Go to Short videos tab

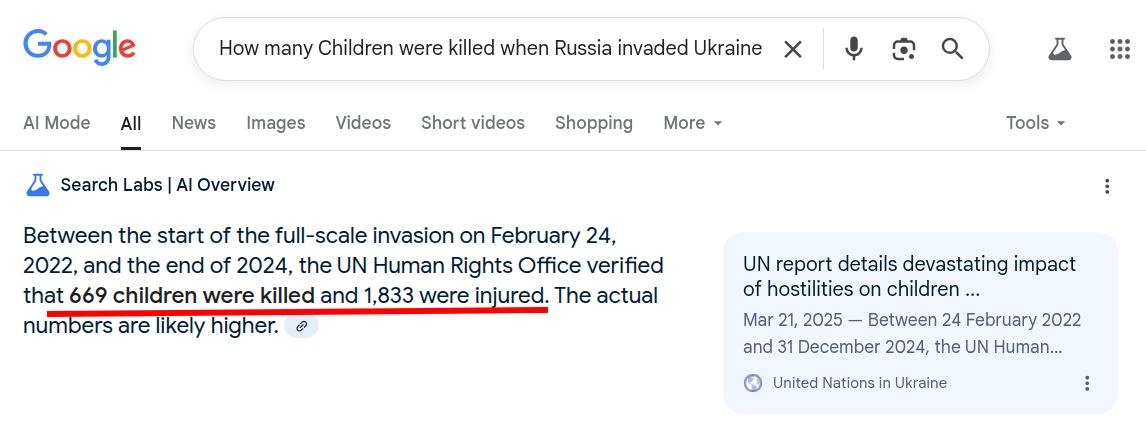pos(472,123)
